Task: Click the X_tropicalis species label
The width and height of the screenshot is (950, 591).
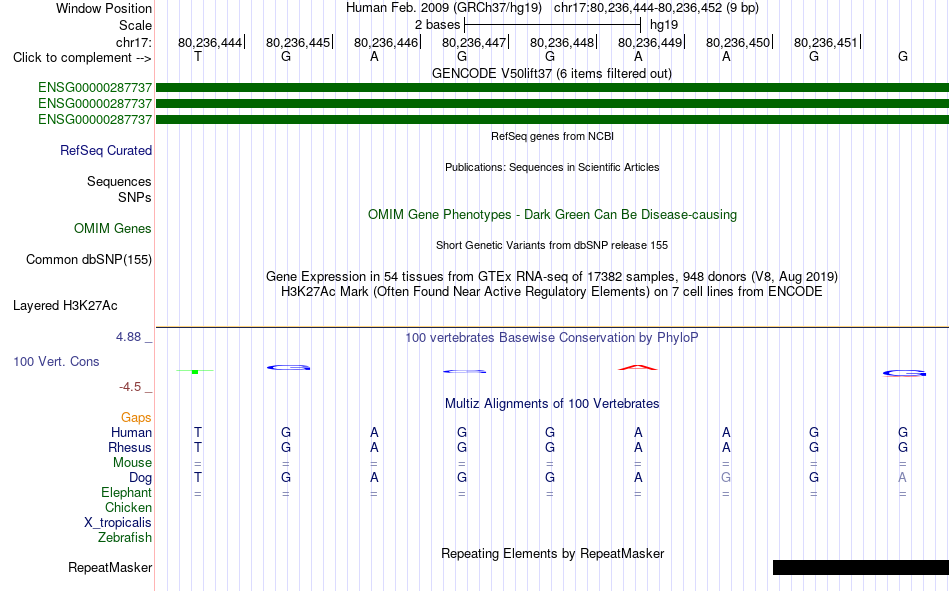Action: click(118, 523)
